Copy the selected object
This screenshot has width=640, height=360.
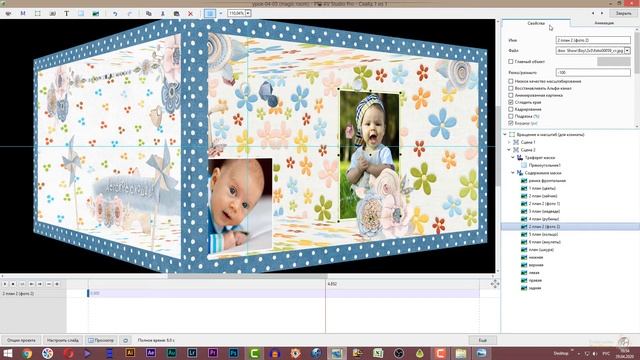click(x=149, y=13)
